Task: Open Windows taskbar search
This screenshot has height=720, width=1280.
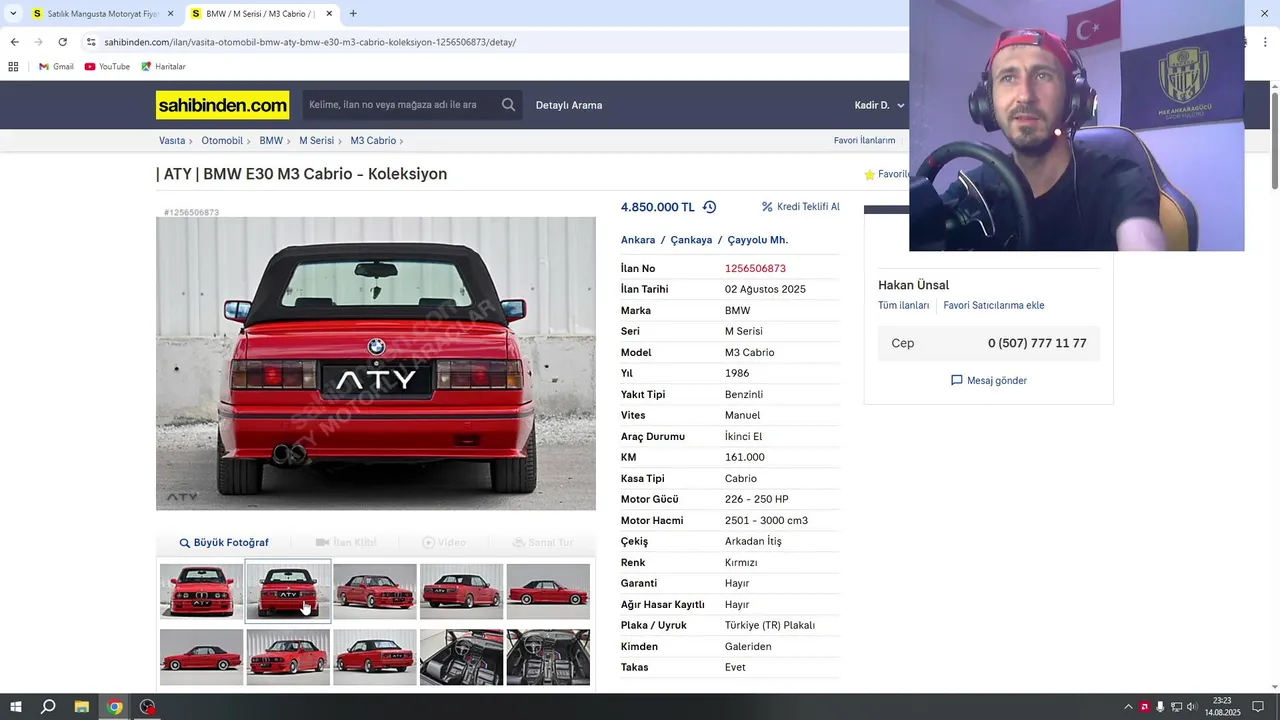Action: 48,707
